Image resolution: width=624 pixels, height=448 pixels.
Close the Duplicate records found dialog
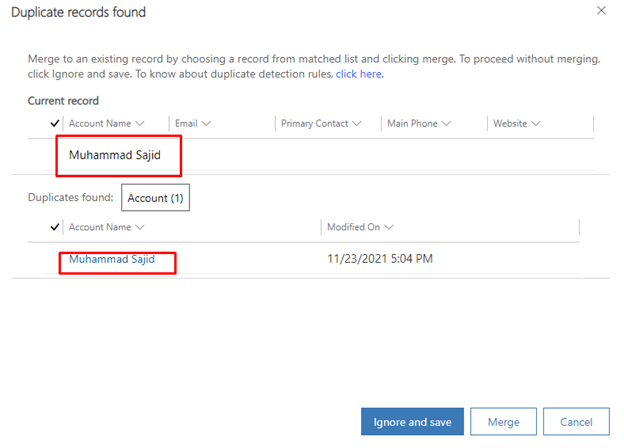tap(601, 11)
